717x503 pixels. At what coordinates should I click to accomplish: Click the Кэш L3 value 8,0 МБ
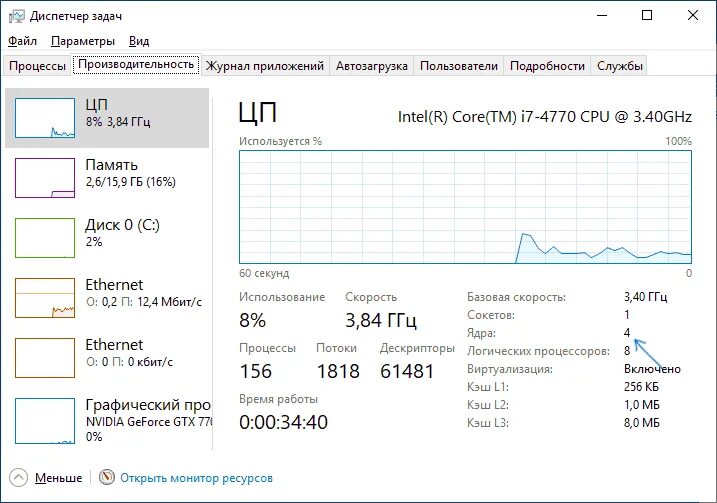(x=642, y=423)
